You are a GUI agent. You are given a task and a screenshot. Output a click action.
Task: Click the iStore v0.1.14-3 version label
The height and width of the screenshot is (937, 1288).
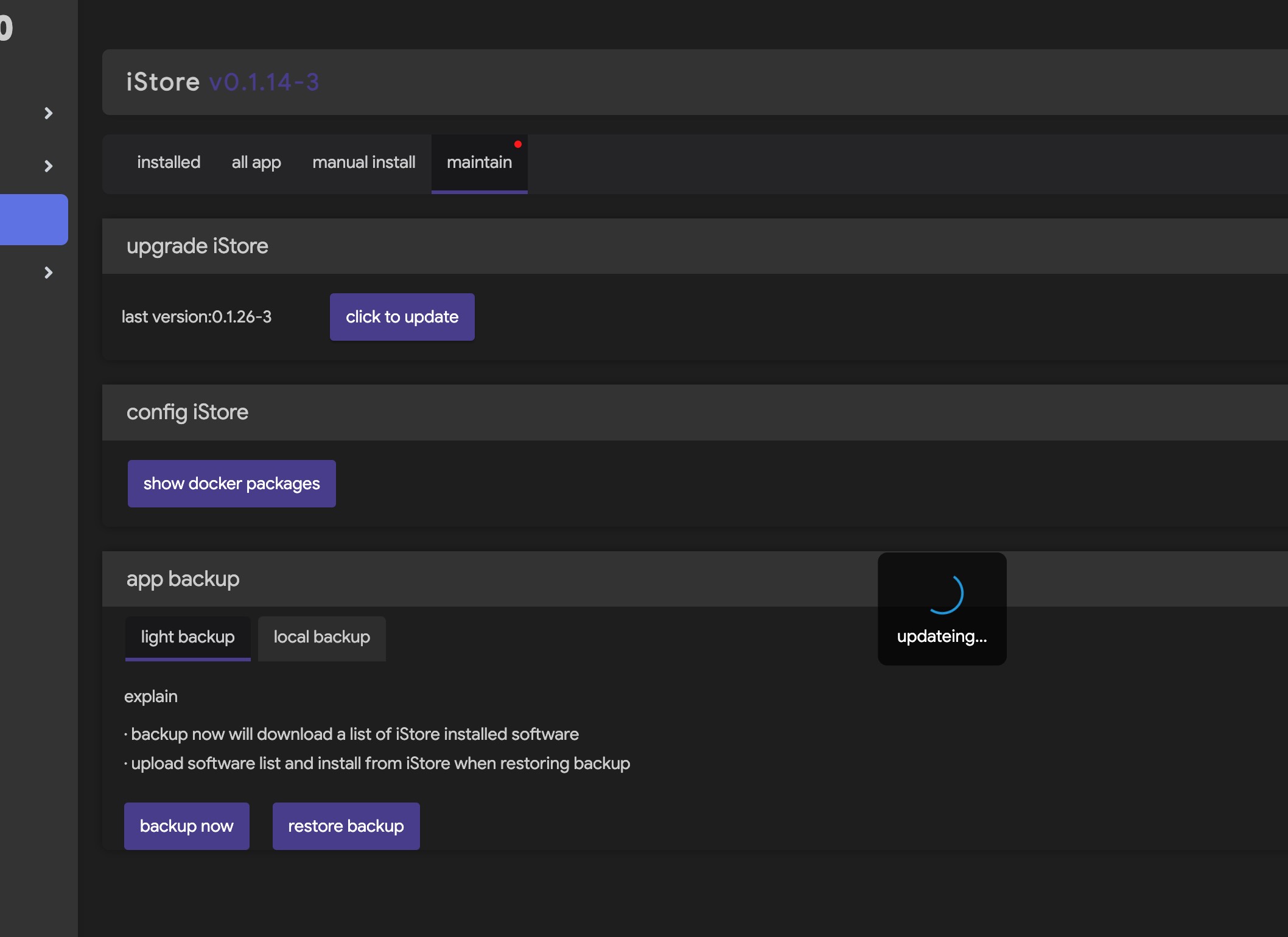click(264, 82)
